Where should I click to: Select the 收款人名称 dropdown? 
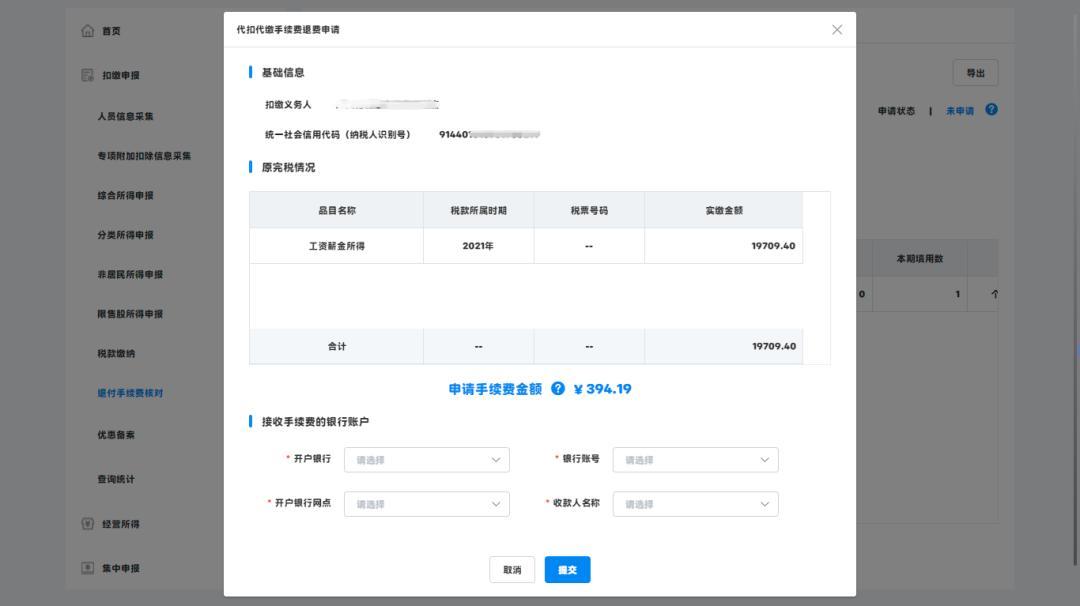click(x=695, y=504)
